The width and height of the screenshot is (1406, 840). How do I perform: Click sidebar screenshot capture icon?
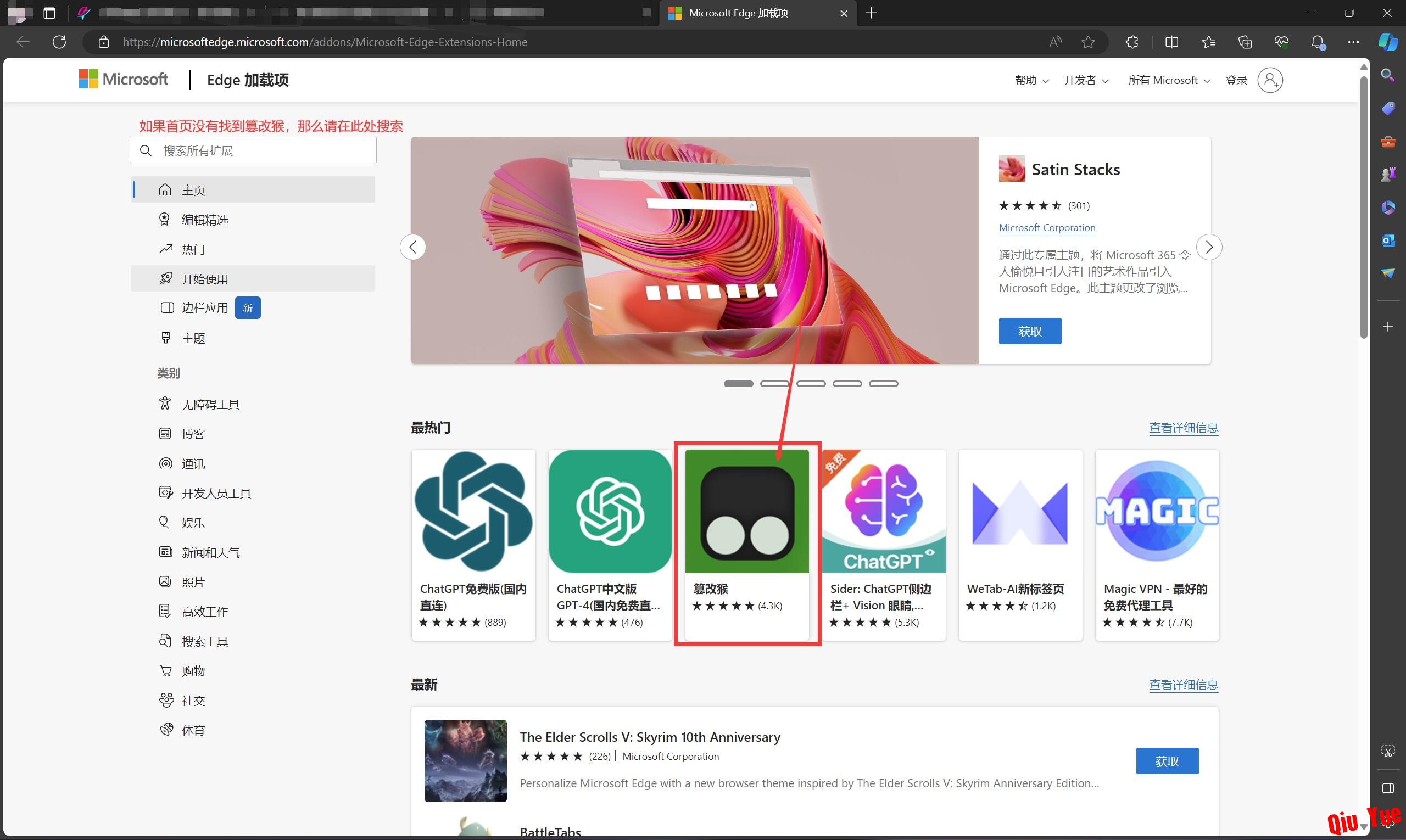click(1388, 751)
